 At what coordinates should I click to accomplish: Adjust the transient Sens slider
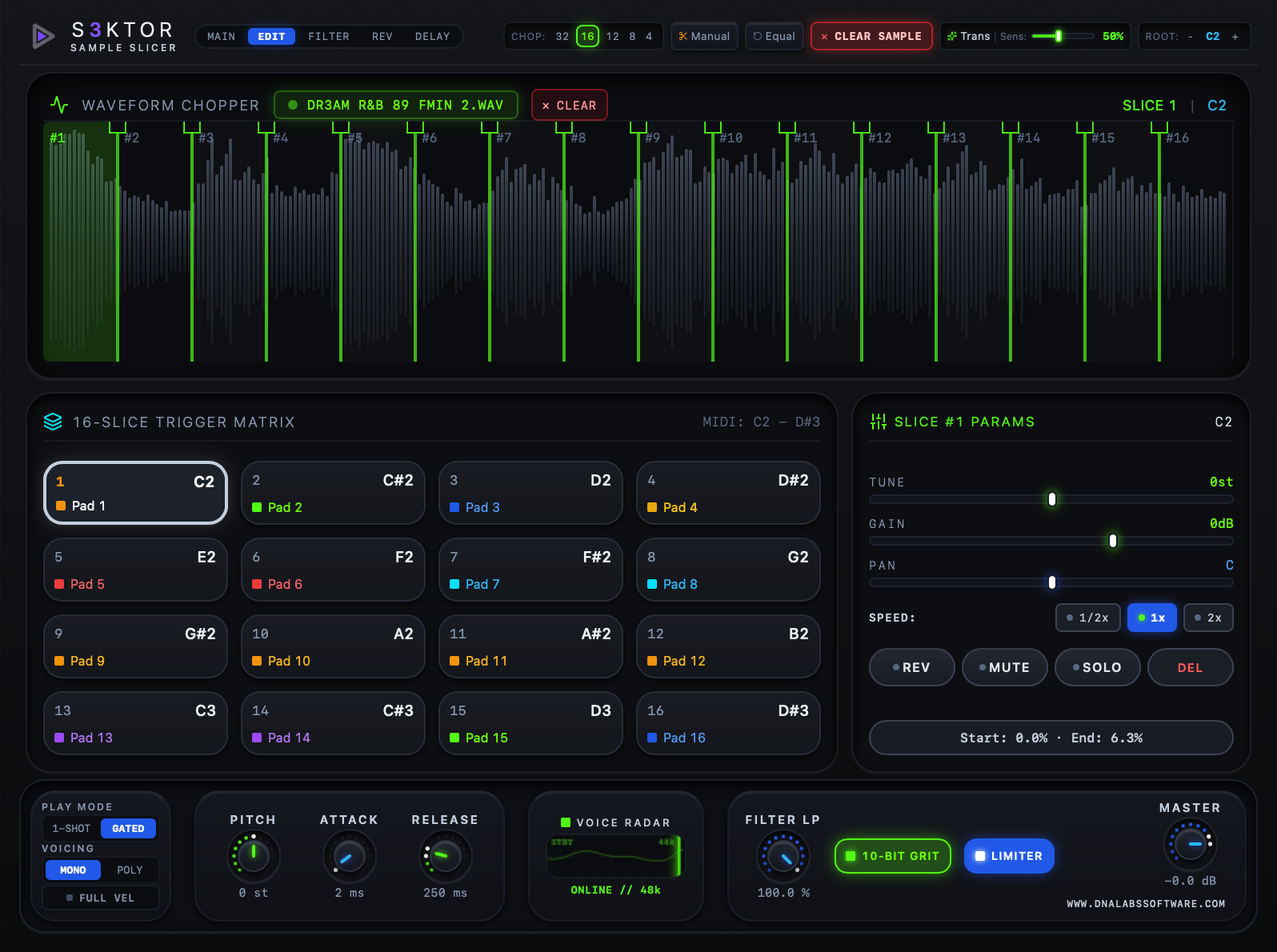pyautogui.click(x=1063, y=36)
